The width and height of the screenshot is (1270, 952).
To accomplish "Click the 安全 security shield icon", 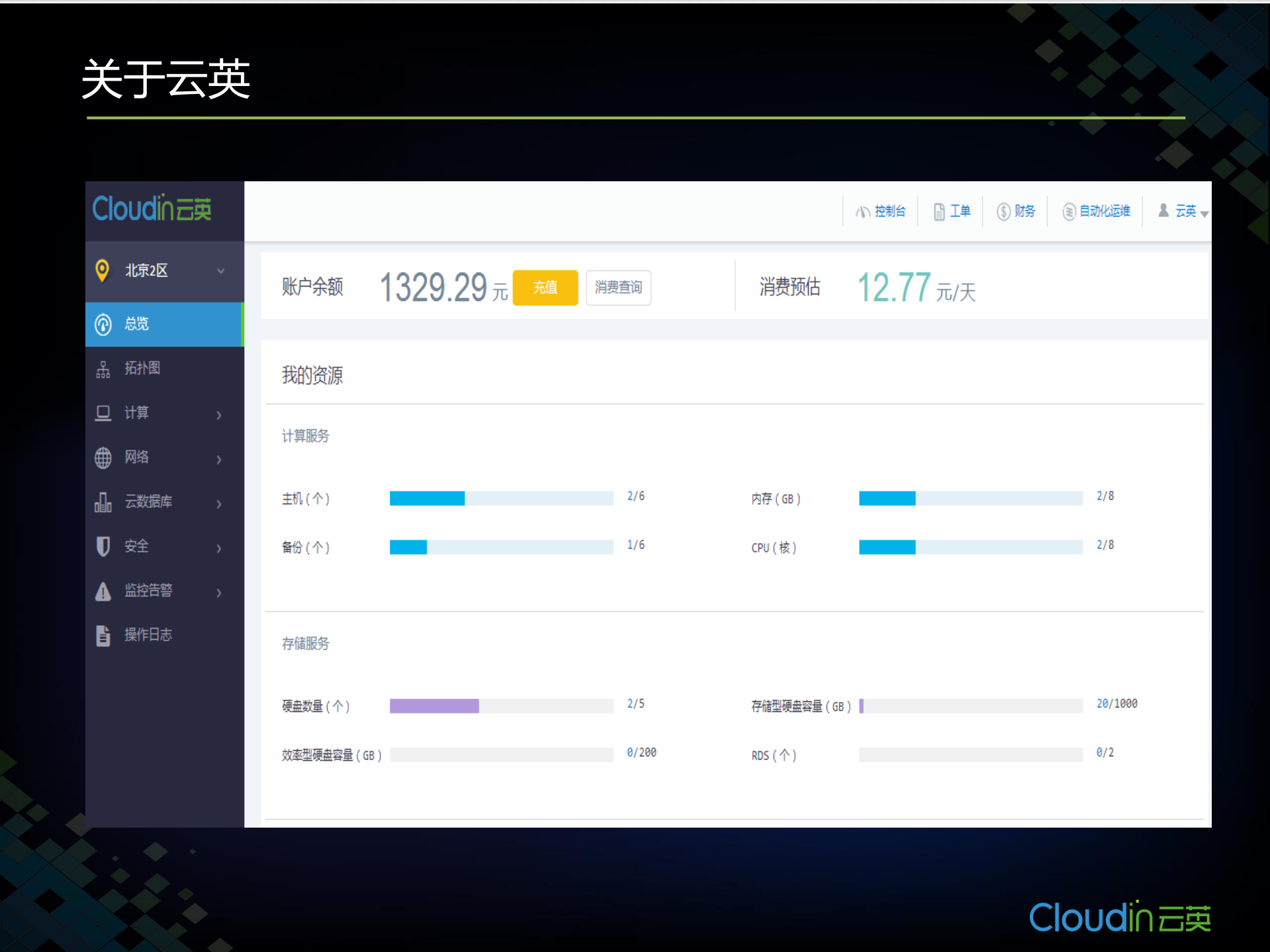I will [x=103, y=546].
